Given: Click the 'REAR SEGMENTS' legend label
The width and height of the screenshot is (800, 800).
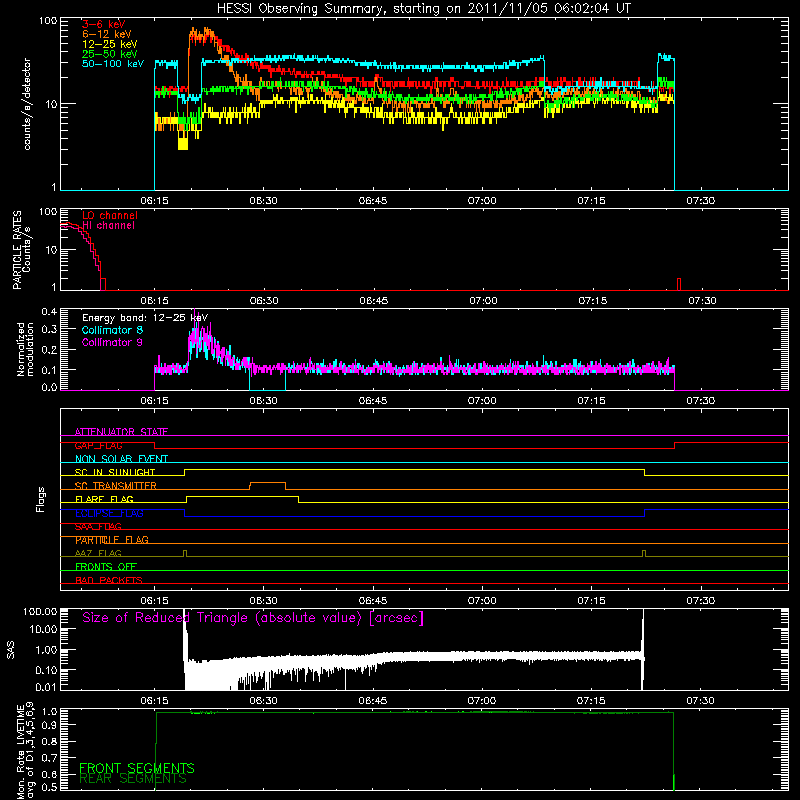Looking at the screenshot, I should [x=133, y=779].
